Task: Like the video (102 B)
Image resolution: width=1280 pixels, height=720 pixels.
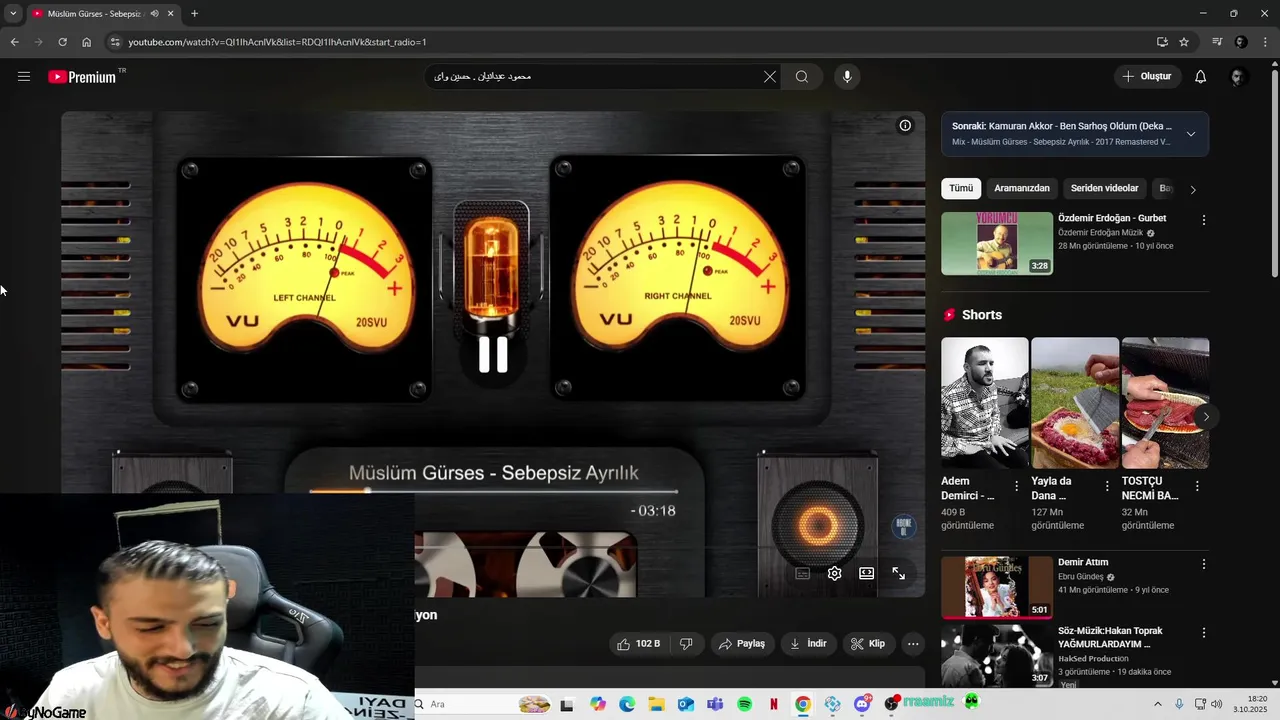Action: 638,644
